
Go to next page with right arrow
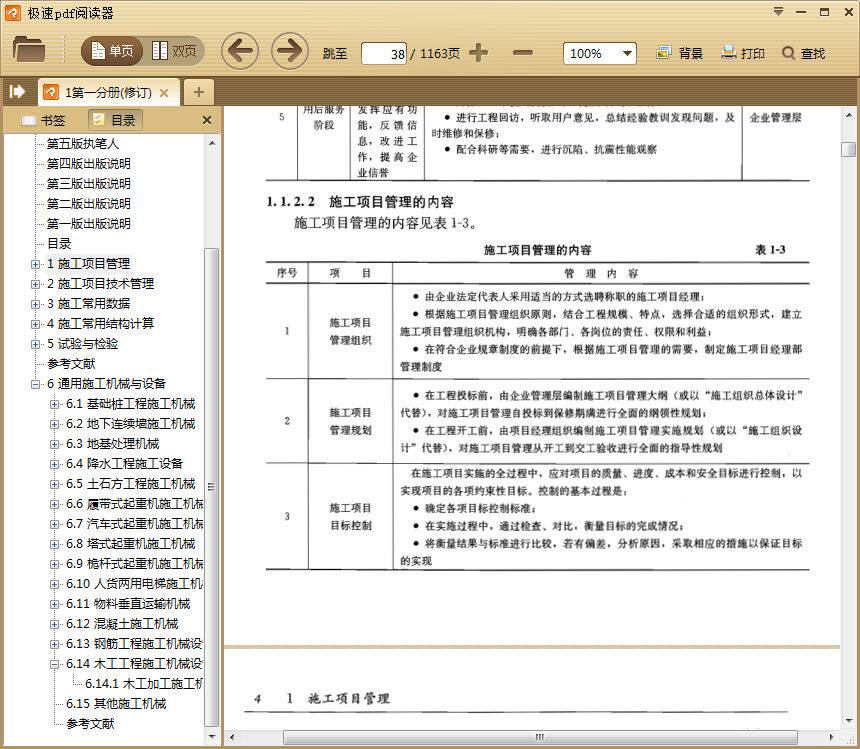click(x=290, y=51)
